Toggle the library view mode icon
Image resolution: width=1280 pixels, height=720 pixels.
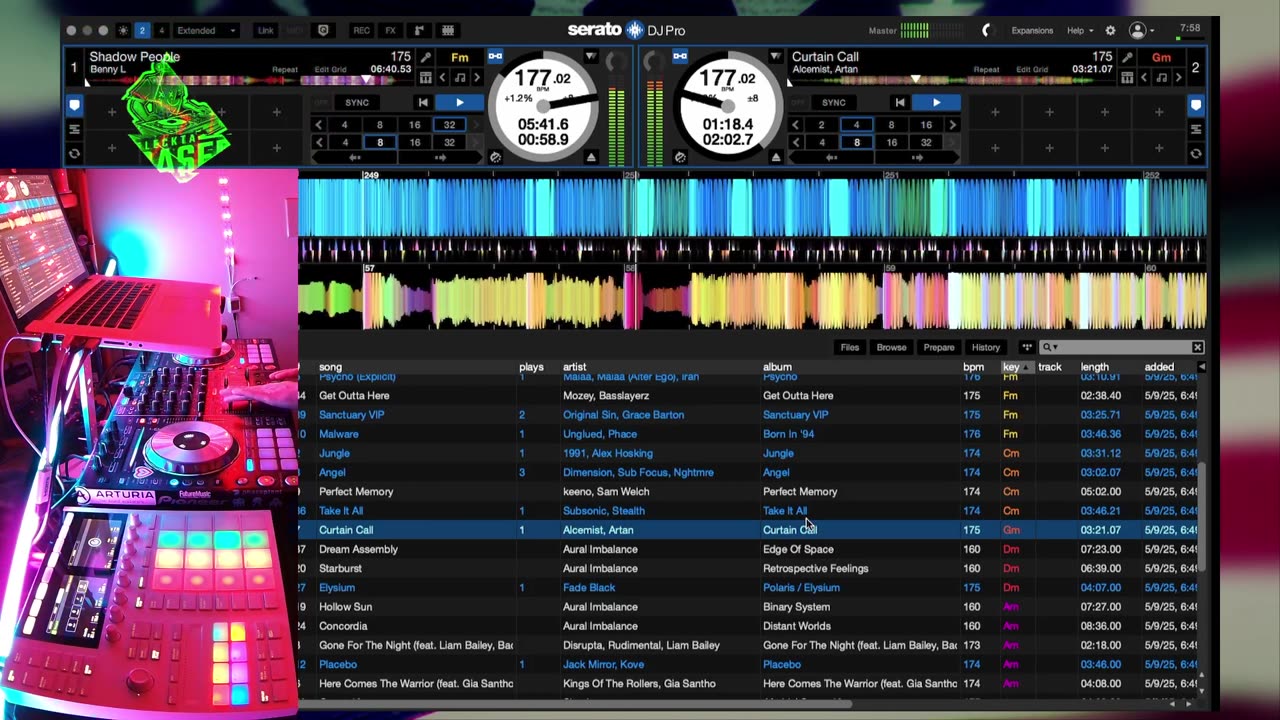point(1026,347)
